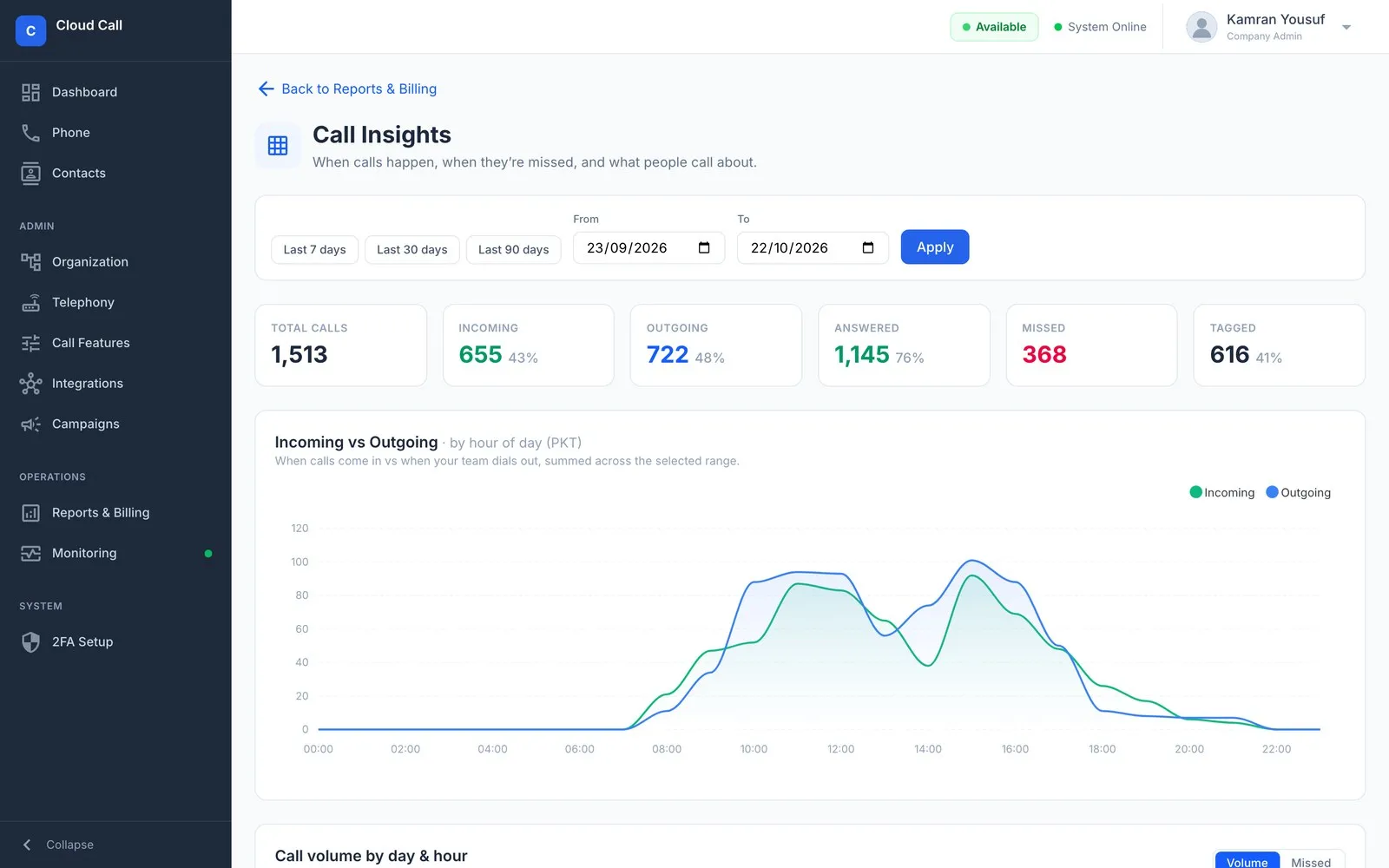Select the Last 7 days range
Viewport: 1389px width, 868px height.
click(314, 249)
